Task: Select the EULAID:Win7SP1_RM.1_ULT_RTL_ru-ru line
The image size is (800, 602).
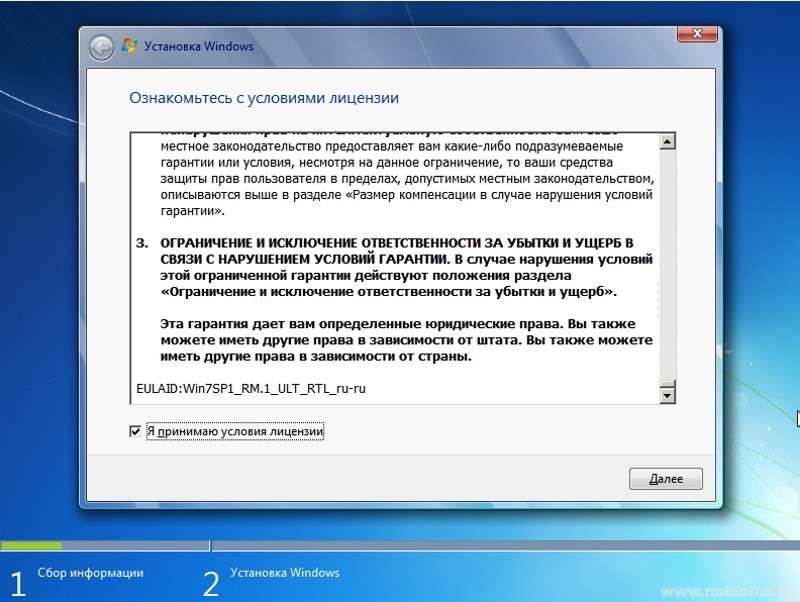Action: (251, 389)
